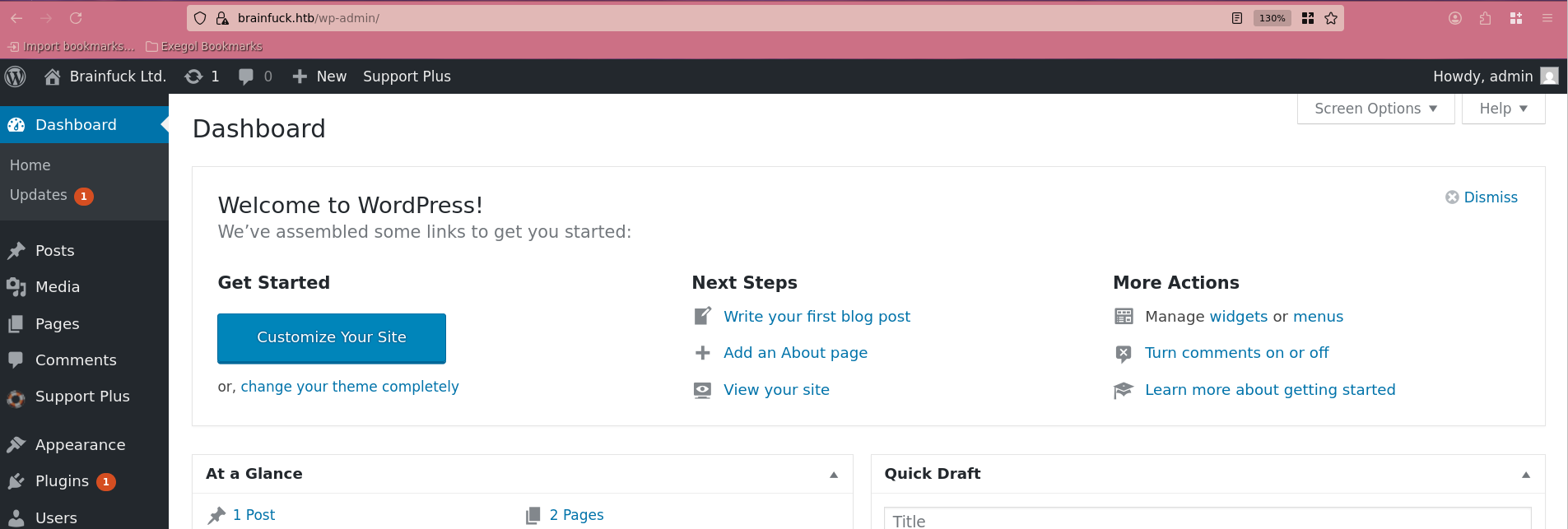
Task: Click the Customize Your Site button
Action: (x=332, y=337)
